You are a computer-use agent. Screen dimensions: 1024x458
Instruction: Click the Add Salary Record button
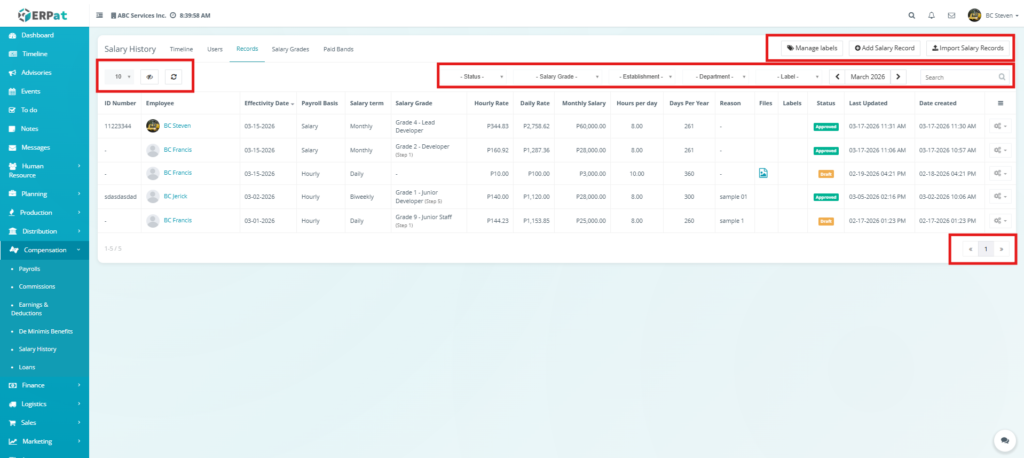coord(884,47)
